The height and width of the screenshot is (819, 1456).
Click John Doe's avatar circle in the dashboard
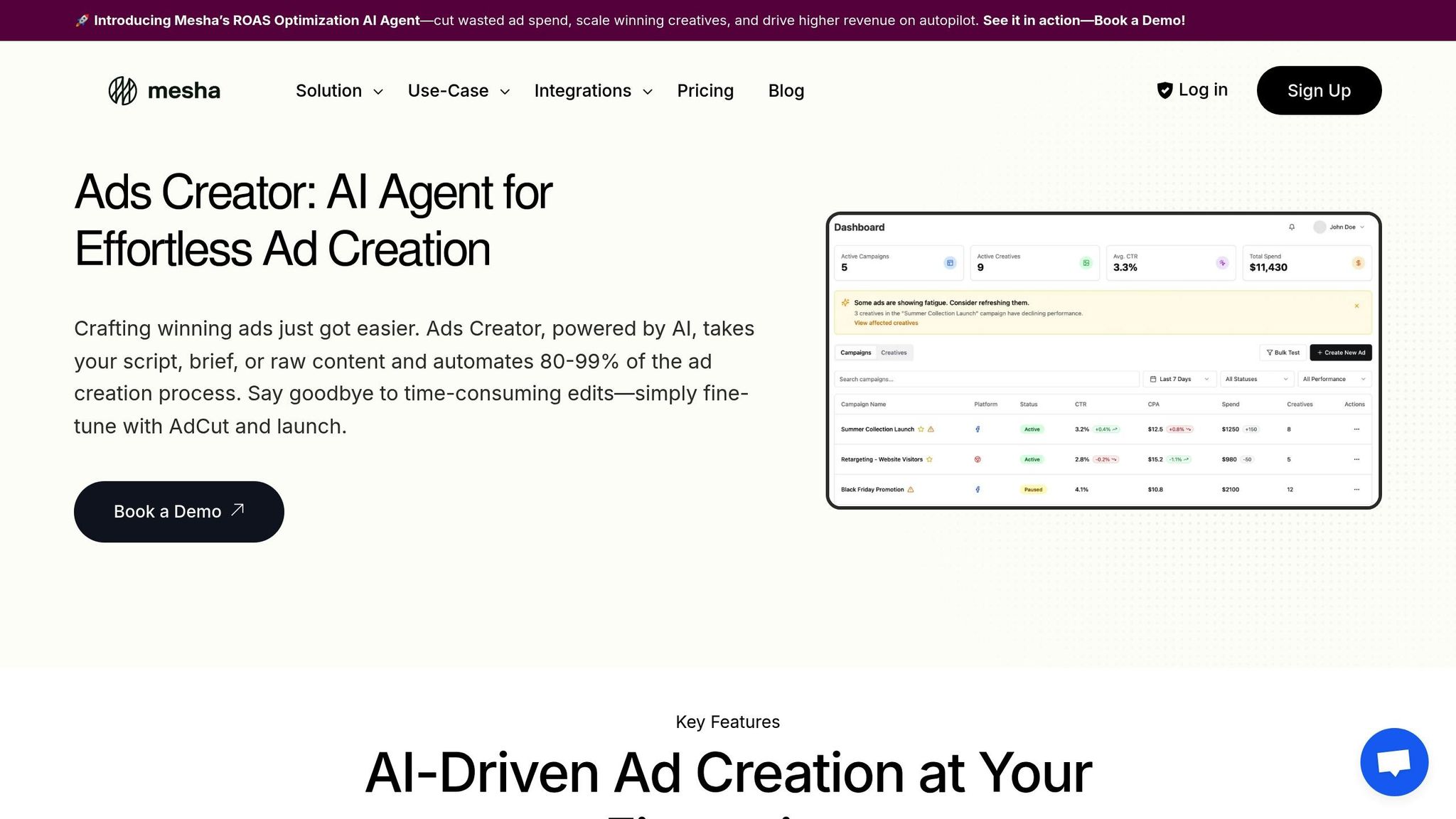[1319, 227]
